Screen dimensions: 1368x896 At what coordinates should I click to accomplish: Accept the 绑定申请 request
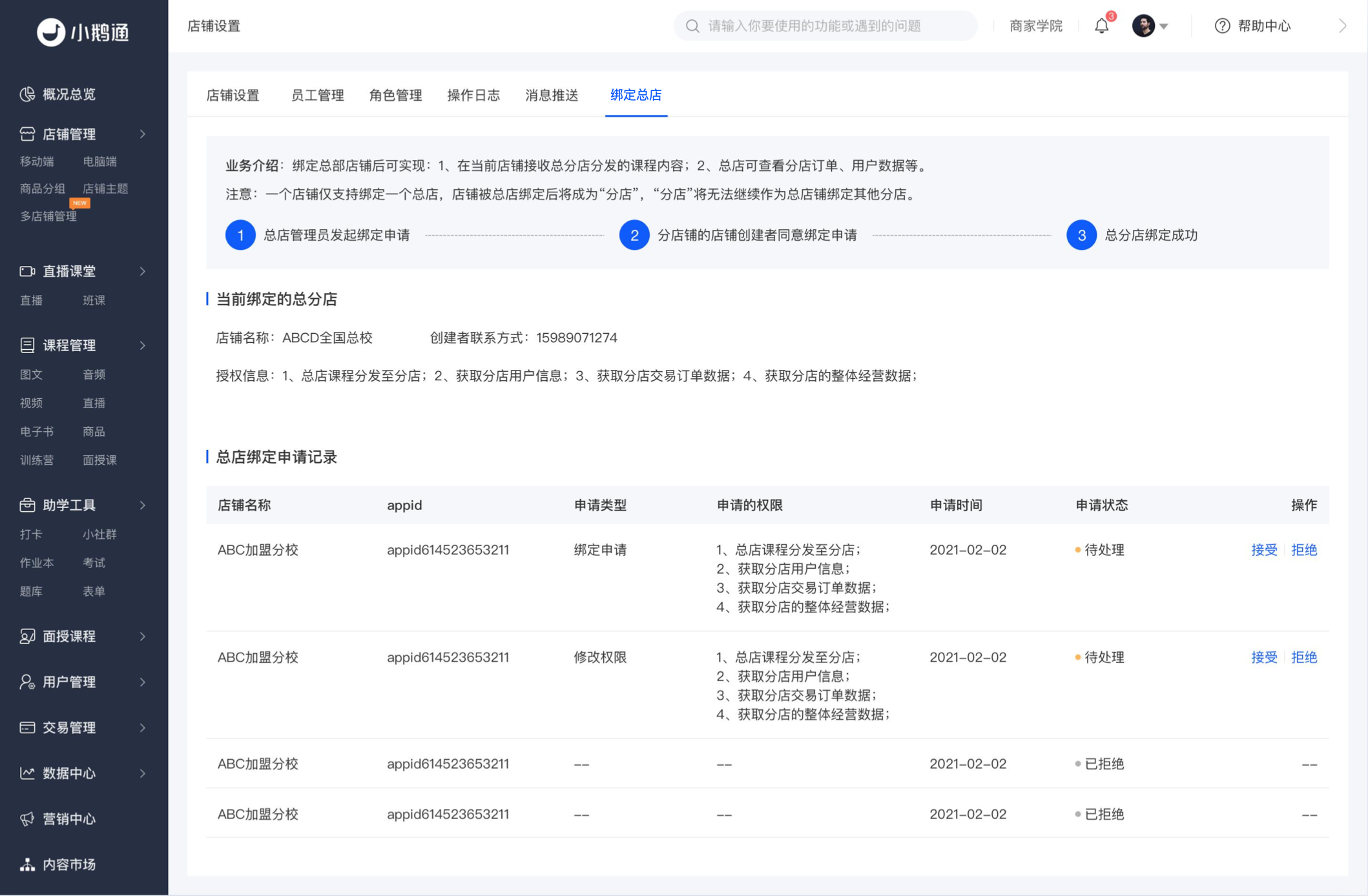[x=1264, y=550]
